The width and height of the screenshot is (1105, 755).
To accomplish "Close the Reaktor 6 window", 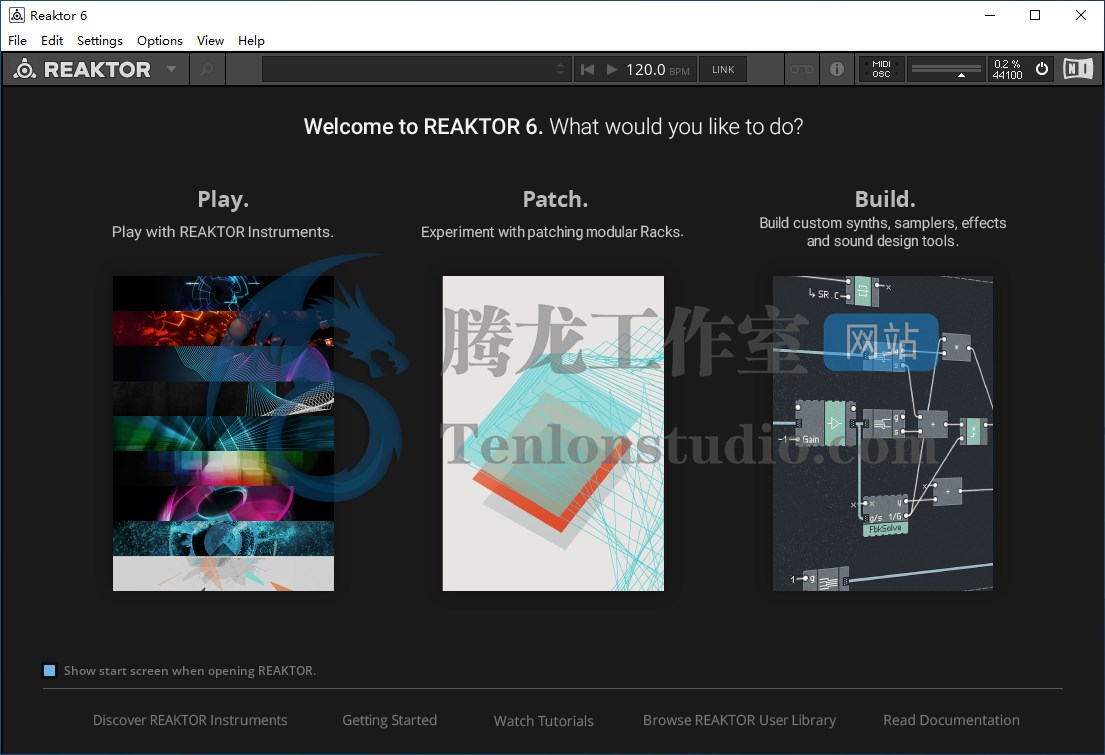I will pyautogui.click(x=1080, y=15).
